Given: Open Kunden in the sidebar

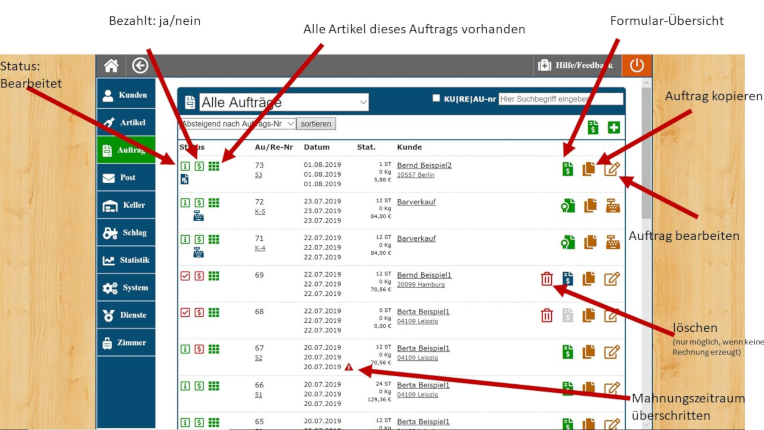Looking at the screenshot, I should click(126, 94).
